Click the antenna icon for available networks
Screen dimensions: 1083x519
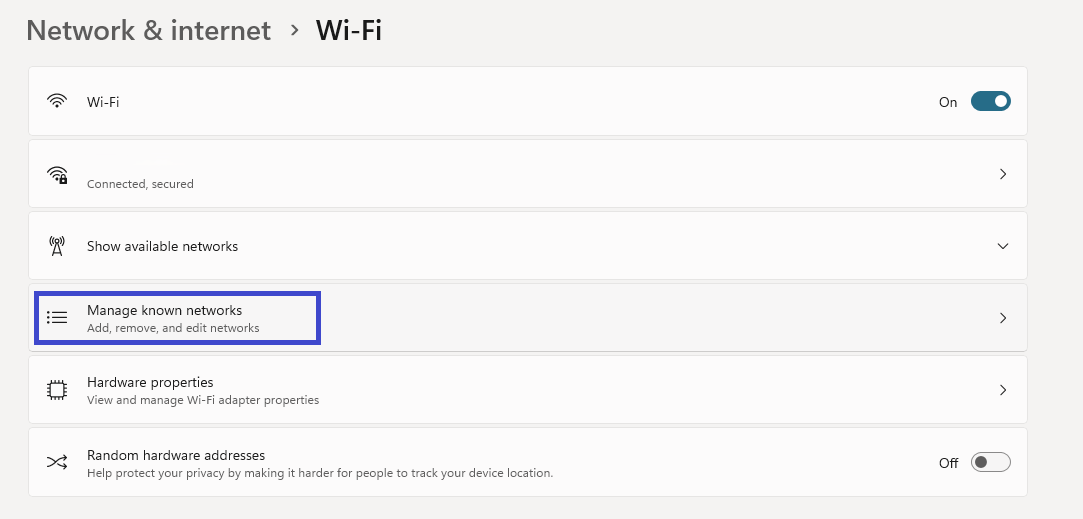57,246
